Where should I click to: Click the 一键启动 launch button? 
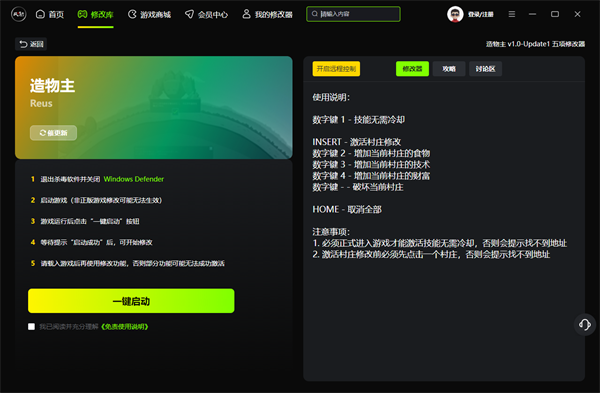point(131,301)
